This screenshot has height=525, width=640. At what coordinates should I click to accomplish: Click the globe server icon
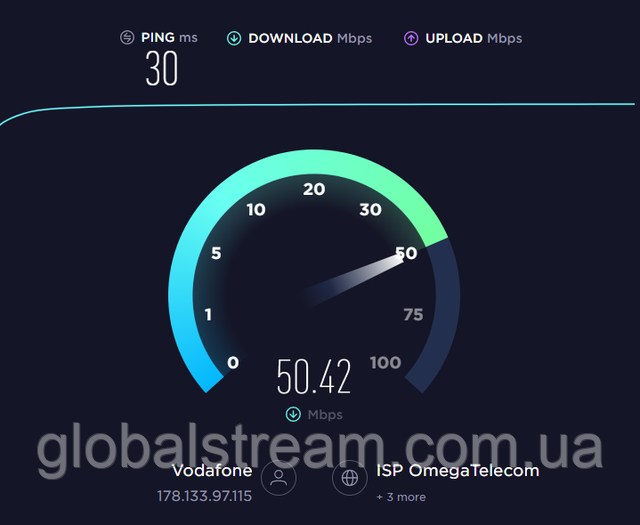pos(350,478)
